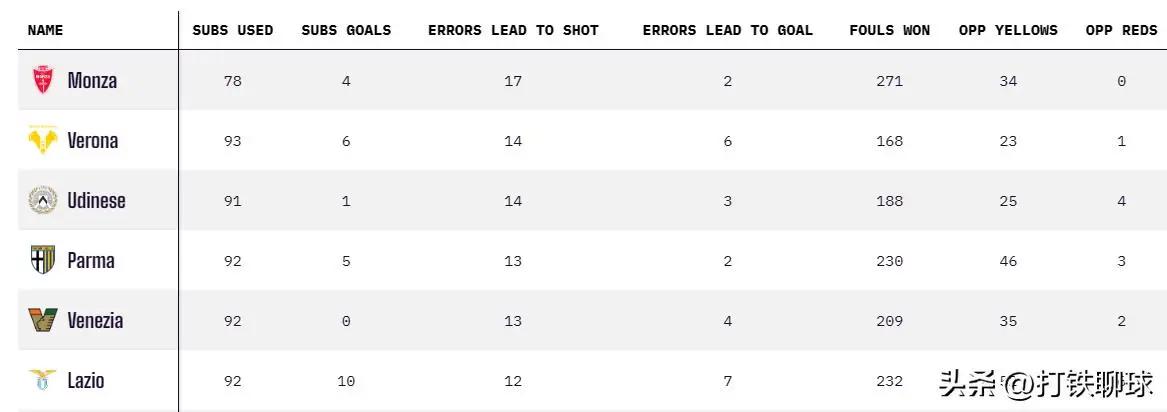The width and height of the screenshot is (1167, 412).
Task: Click the Monza club crest icon
Action: (42, 80)
